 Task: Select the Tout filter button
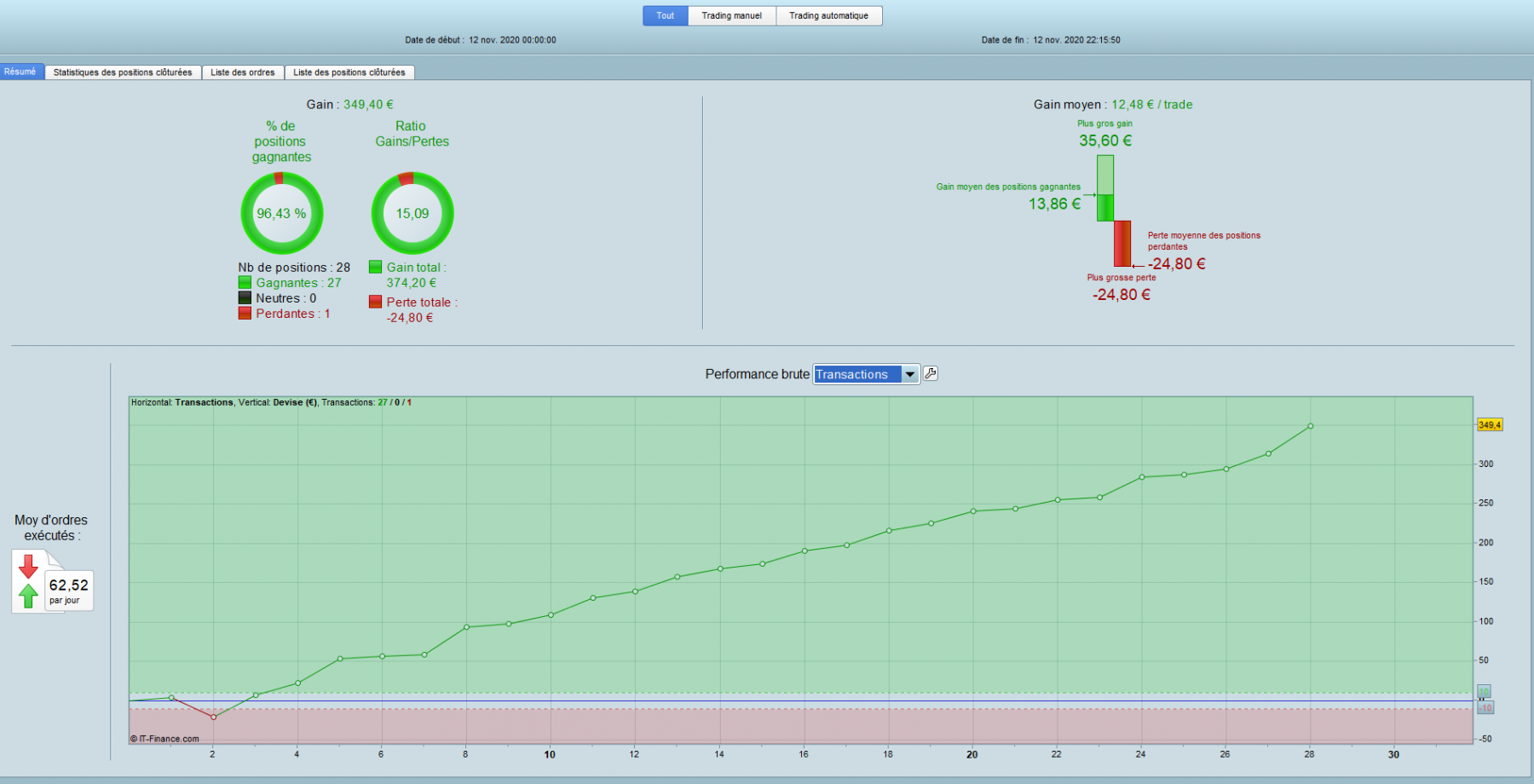[x=666, y=15]
